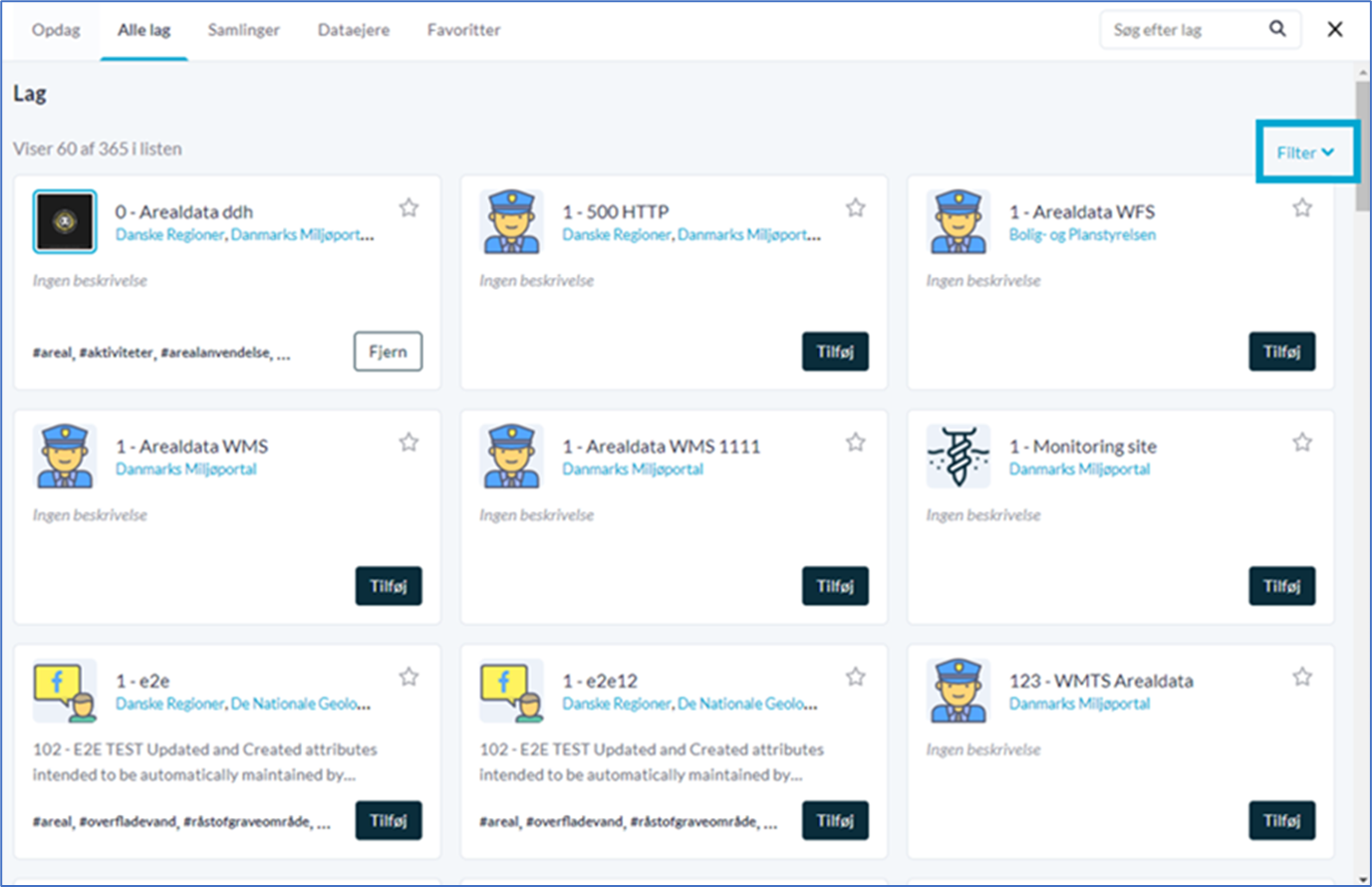The image size is (1372, 887).
Task: Click the drill icon of 1 - Monitoring site
Action: 959,455
